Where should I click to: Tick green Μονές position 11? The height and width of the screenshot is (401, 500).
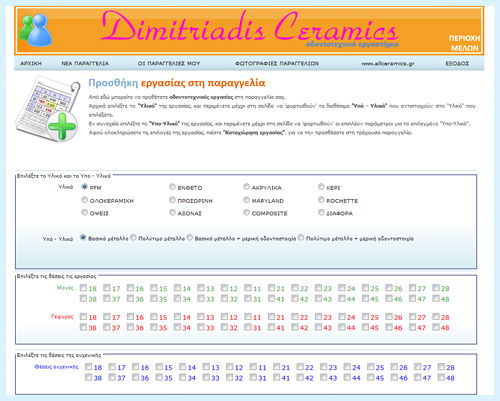coord(247,288)
